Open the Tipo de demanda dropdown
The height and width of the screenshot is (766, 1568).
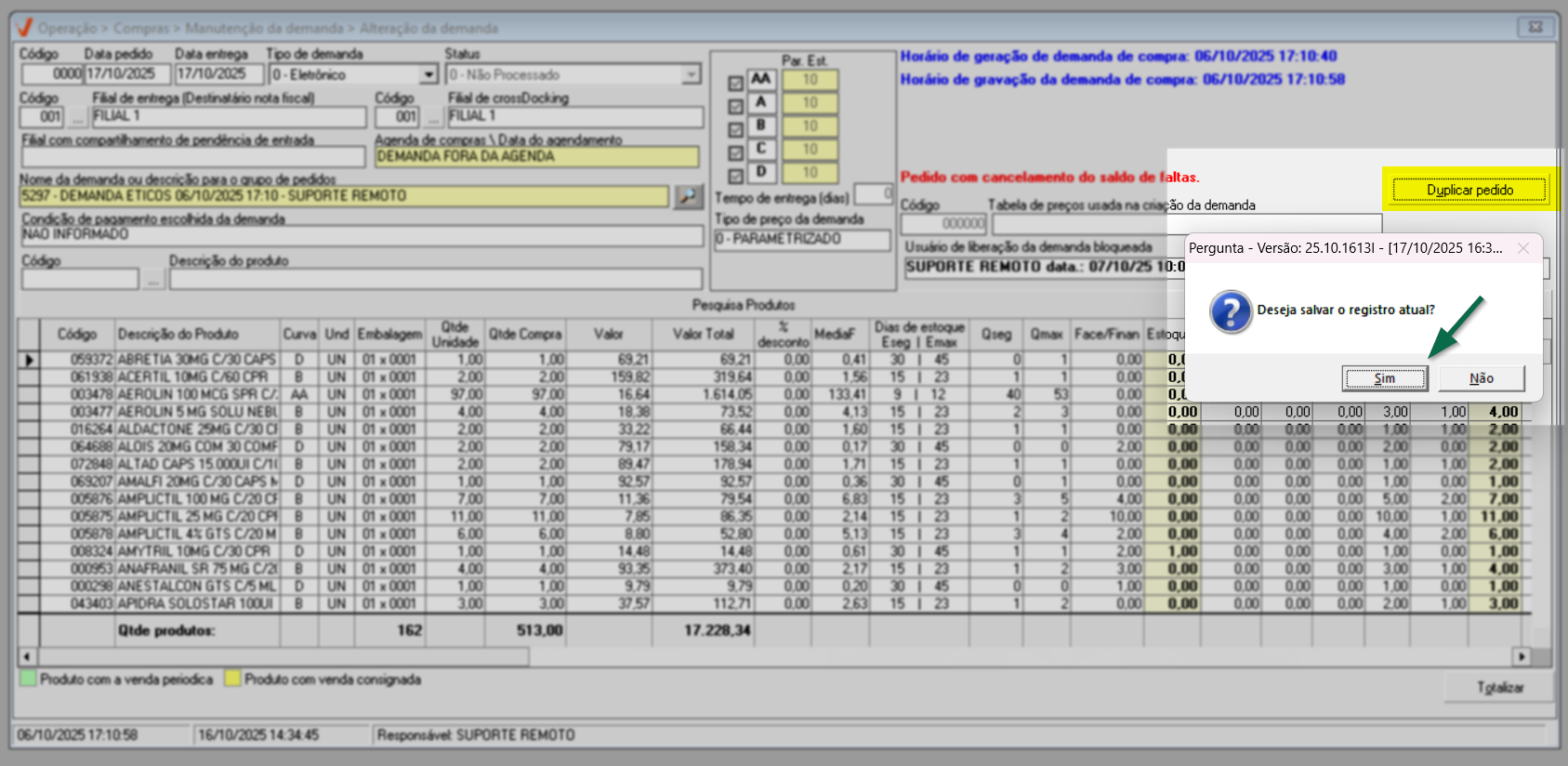(x=428, y=74)
